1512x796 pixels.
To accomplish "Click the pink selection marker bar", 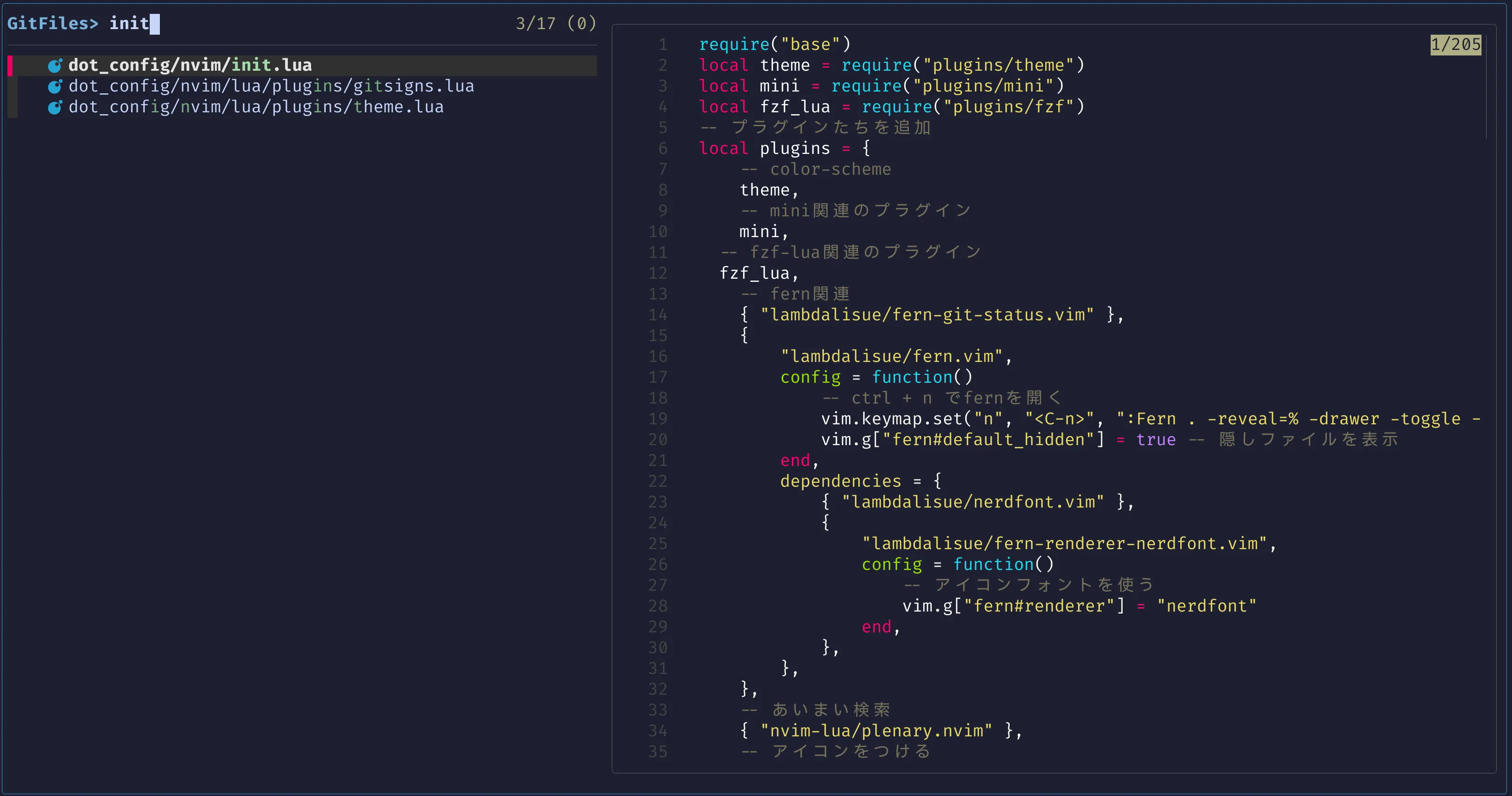I will [x=10, y=65].
